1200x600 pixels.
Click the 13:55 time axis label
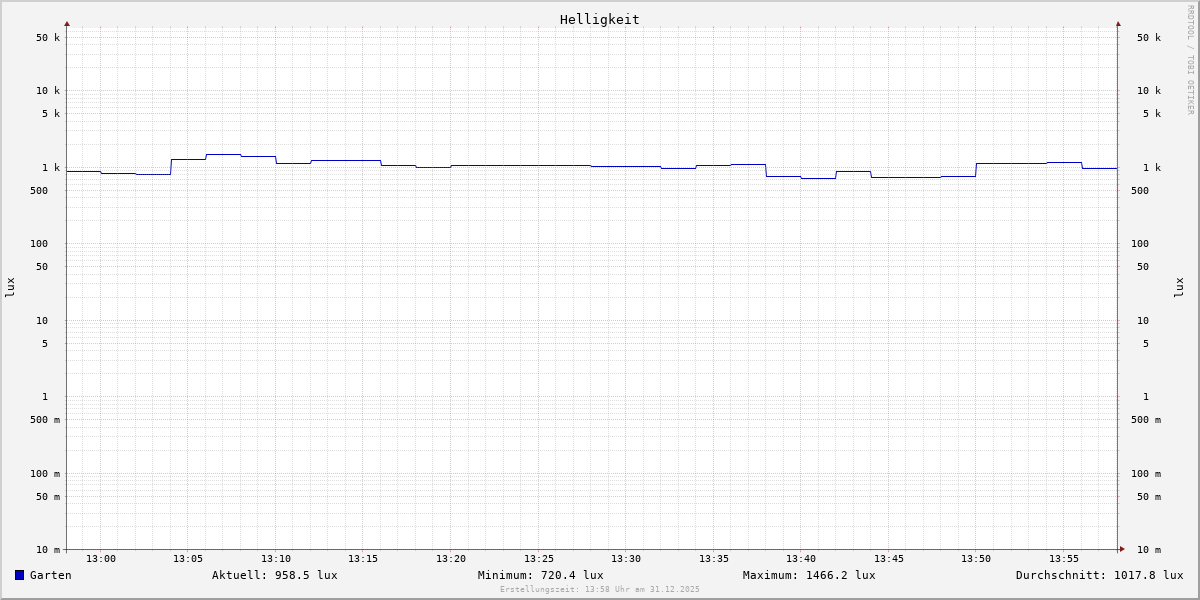click(1063, 559)
